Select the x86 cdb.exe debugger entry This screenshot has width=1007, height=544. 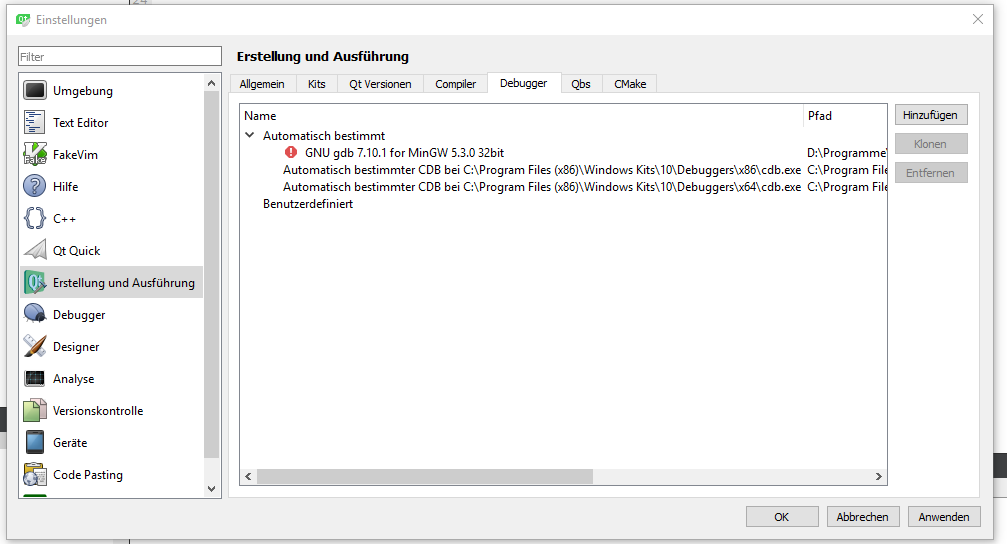(542, 170)
